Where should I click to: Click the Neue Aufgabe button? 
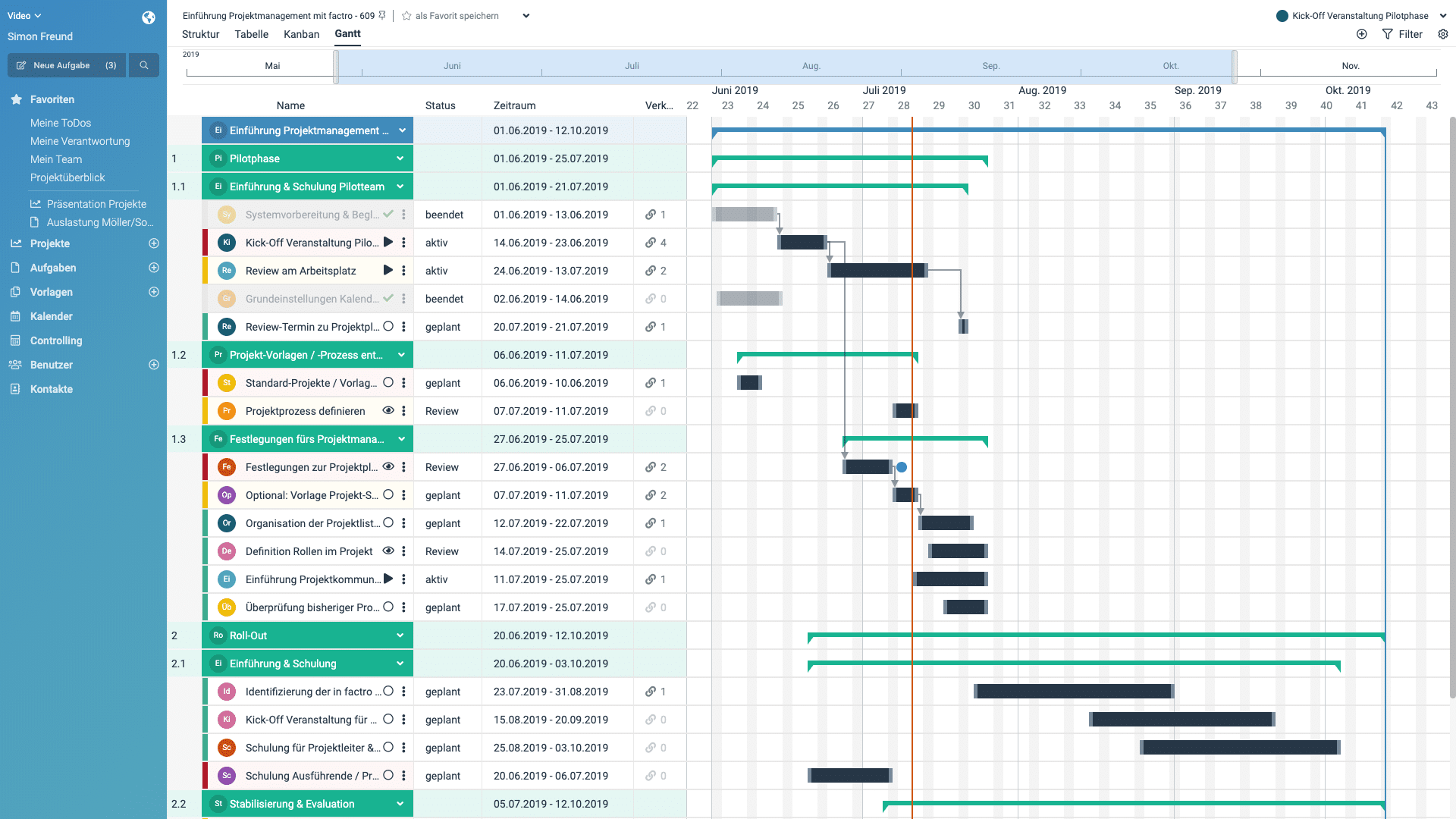point(67,65)
